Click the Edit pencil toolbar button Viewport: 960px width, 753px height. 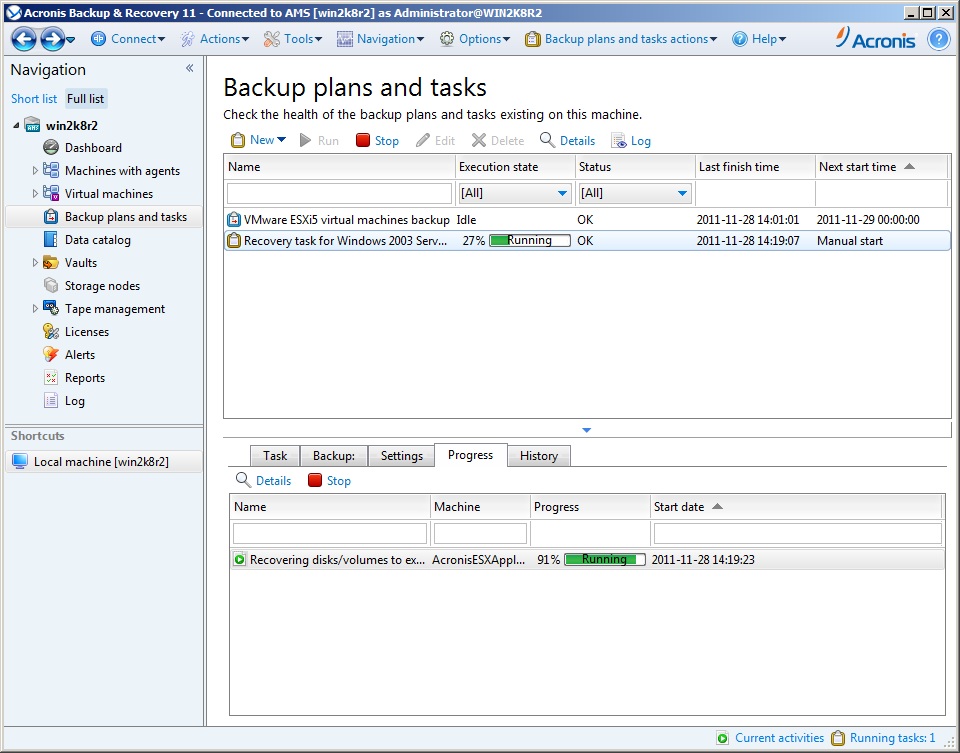coord(435,140)
